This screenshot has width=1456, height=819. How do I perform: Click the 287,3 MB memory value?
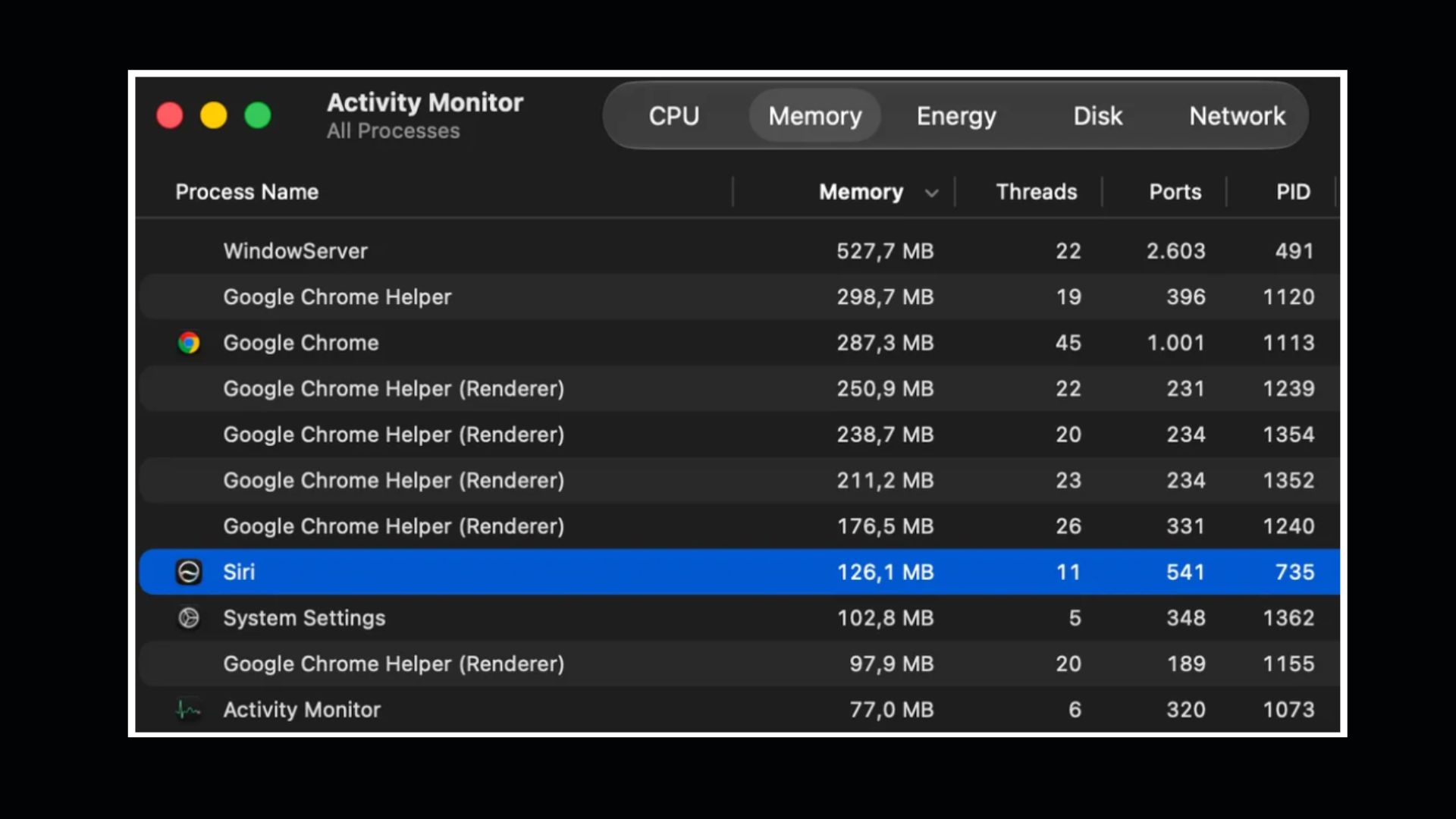[885, 343]
